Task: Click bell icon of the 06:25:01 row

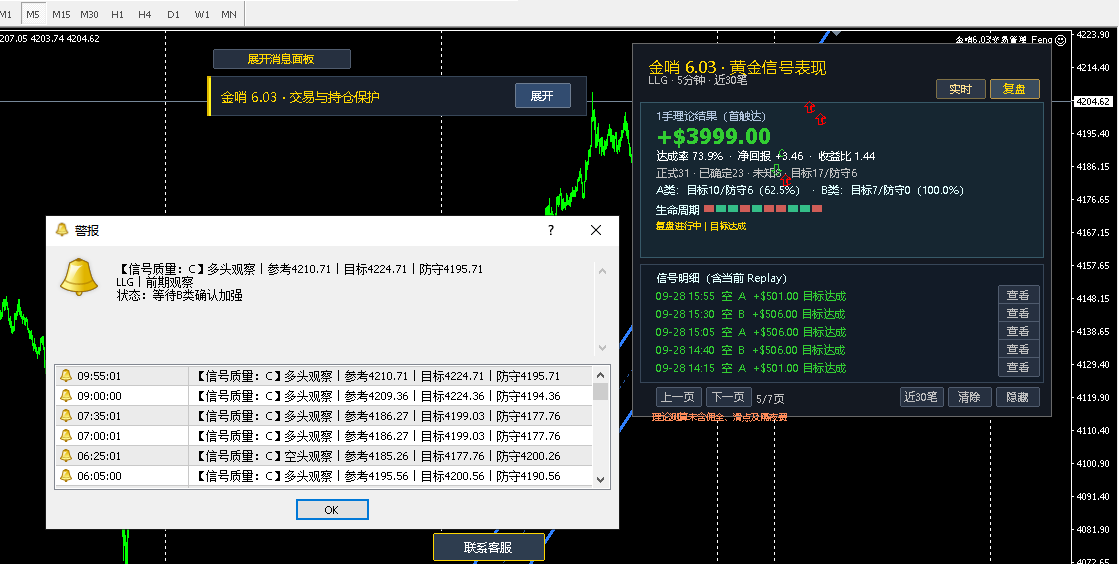Action: [66, 455]
